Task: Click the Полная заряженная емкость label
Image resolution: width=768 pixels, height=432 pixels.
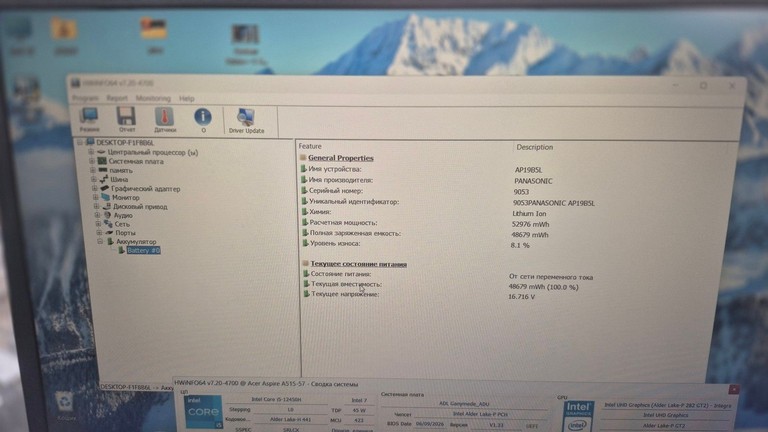Action: coord(355,233)
